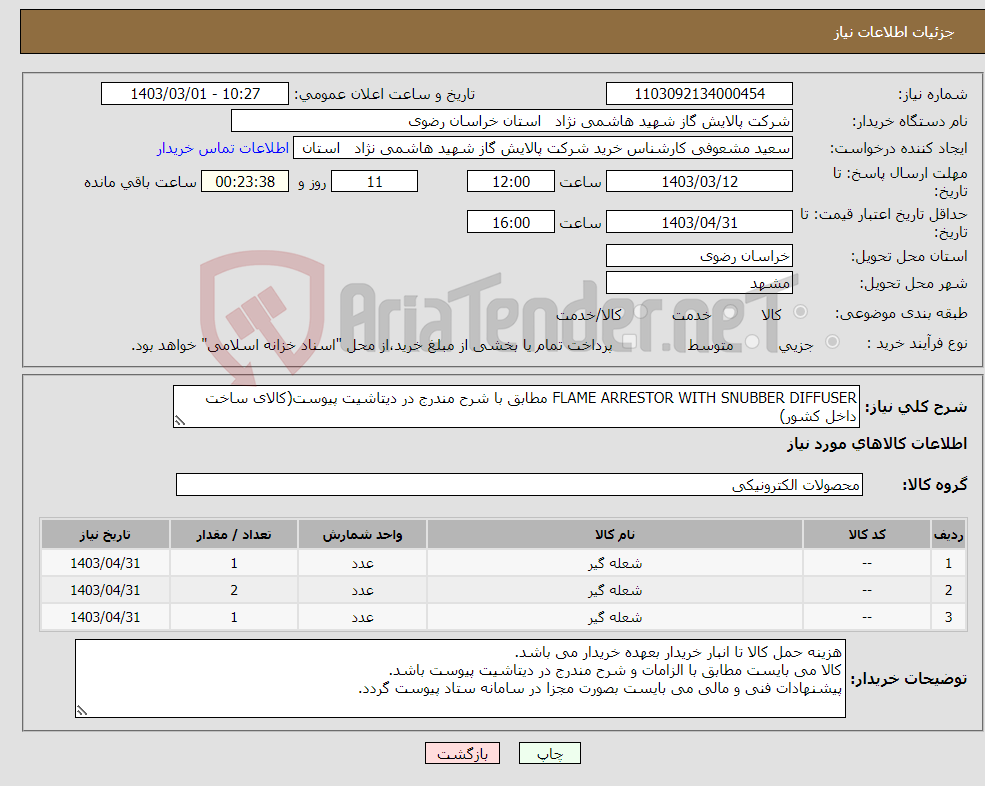
Task: Select the کالا/خدمت radio button
Action: 640,312
